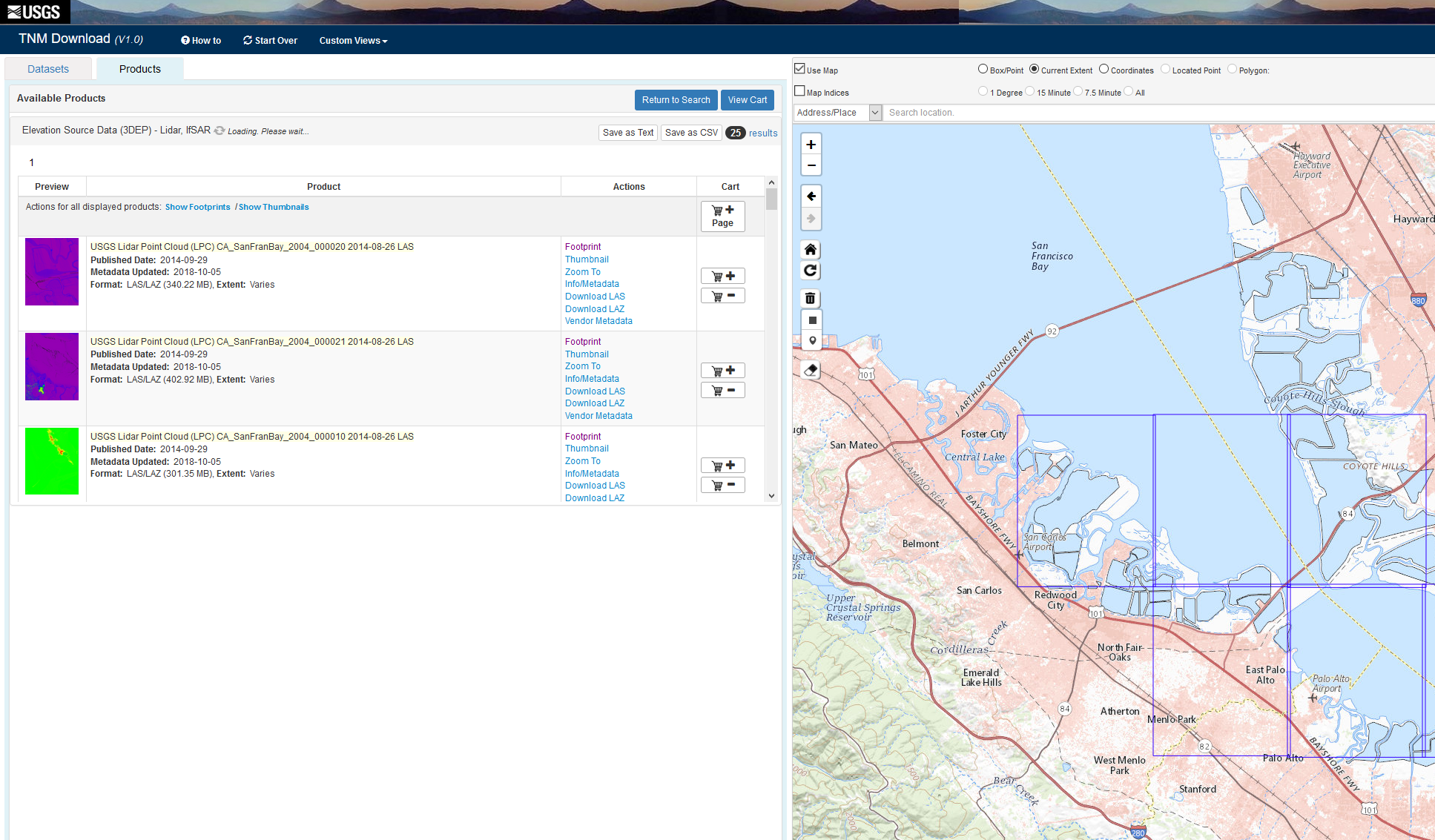Remove SanFranBay_2004_000020 product from cart

[x=723, y=296]
